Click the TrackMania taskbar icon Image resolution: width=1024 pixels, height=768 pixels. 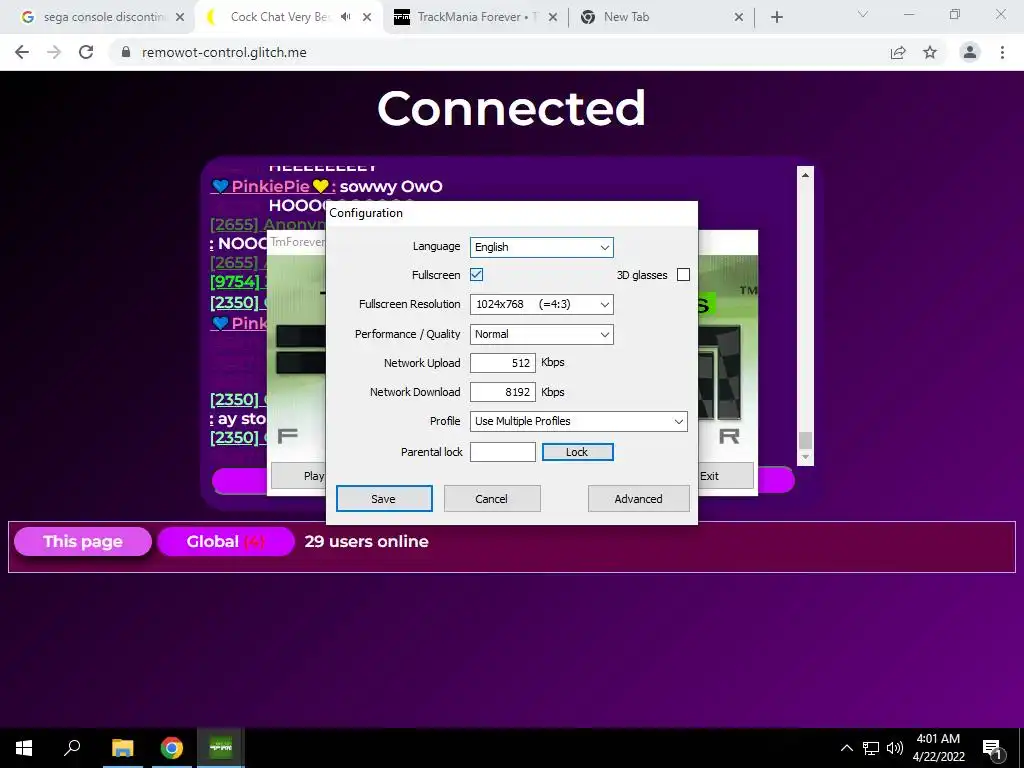221,748
